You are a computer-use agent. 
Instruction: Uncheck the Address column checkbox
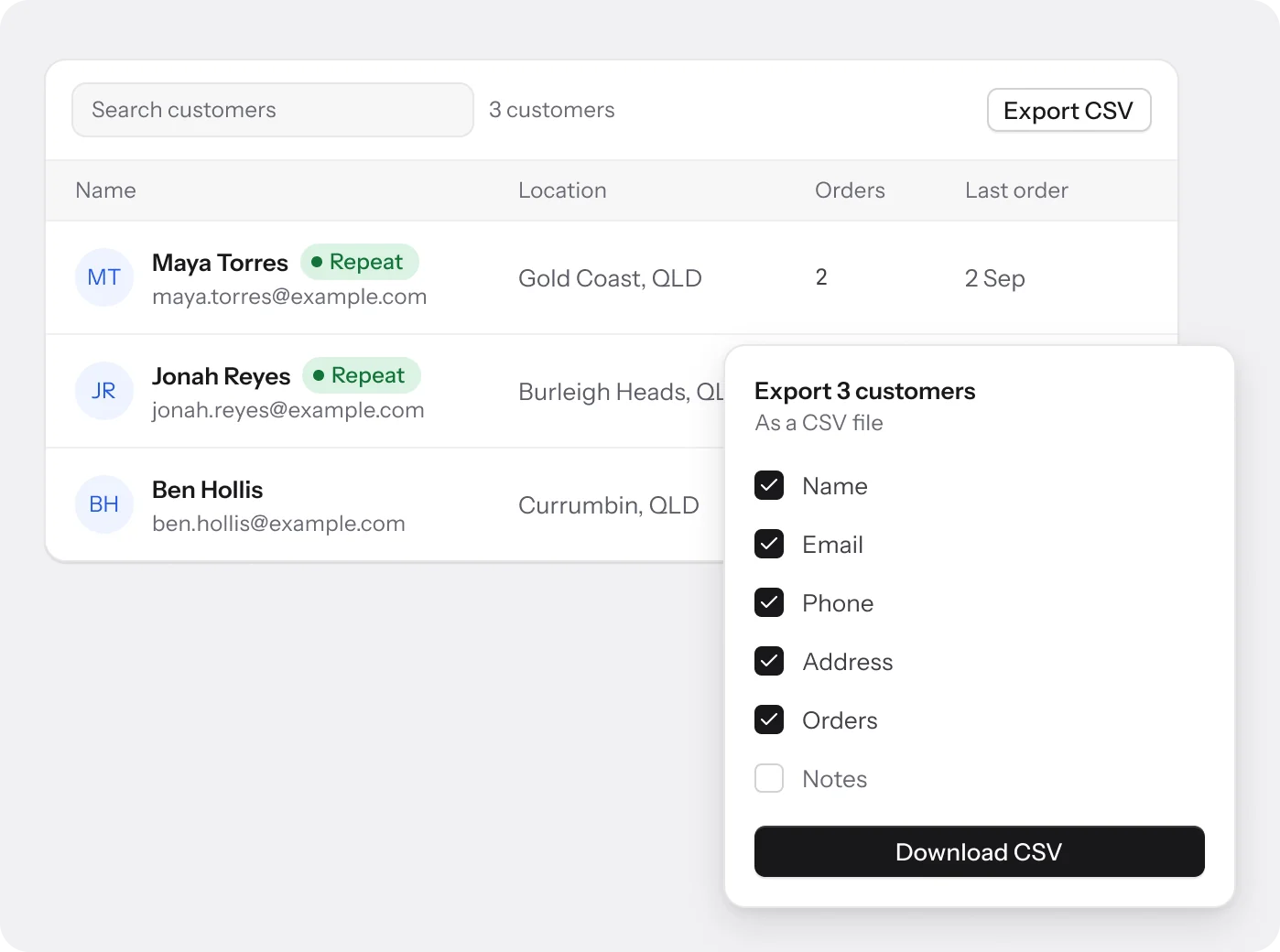tap(769, 661)
